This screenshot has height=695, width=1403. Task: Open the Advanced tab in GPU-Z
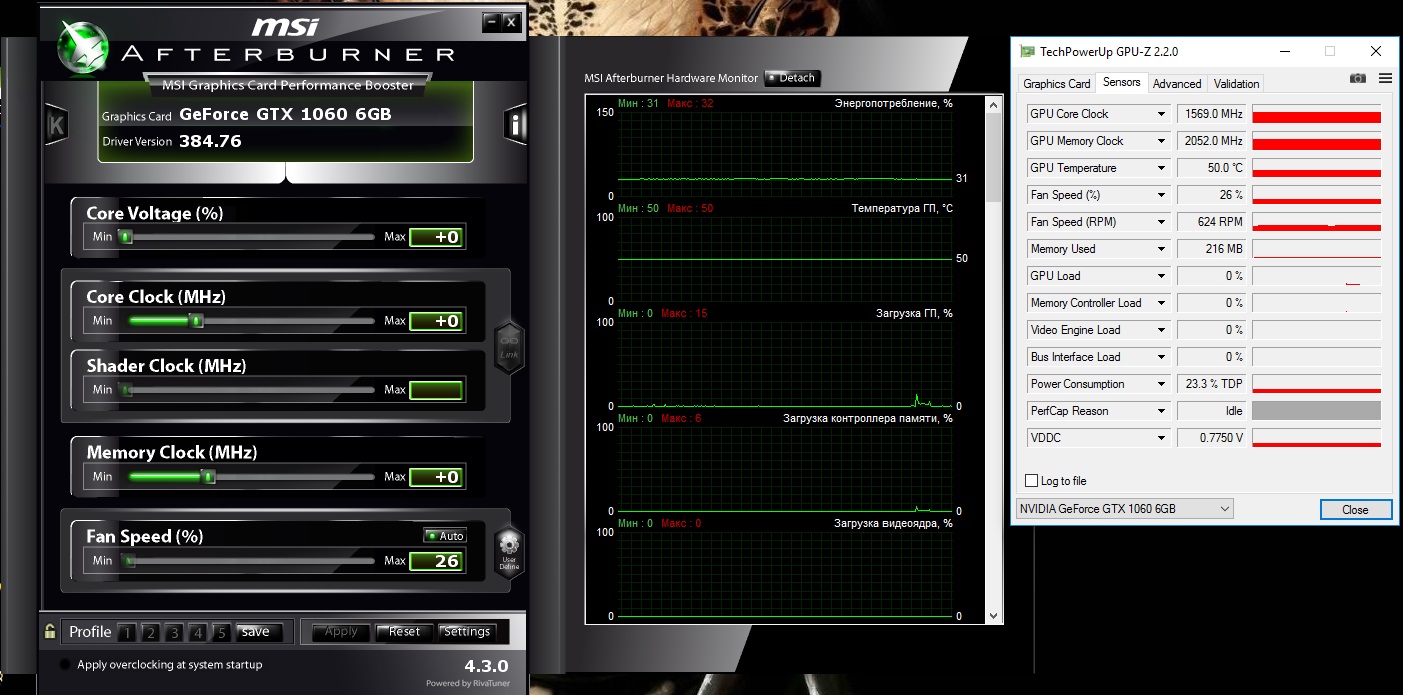click(x=1177, y=84)
